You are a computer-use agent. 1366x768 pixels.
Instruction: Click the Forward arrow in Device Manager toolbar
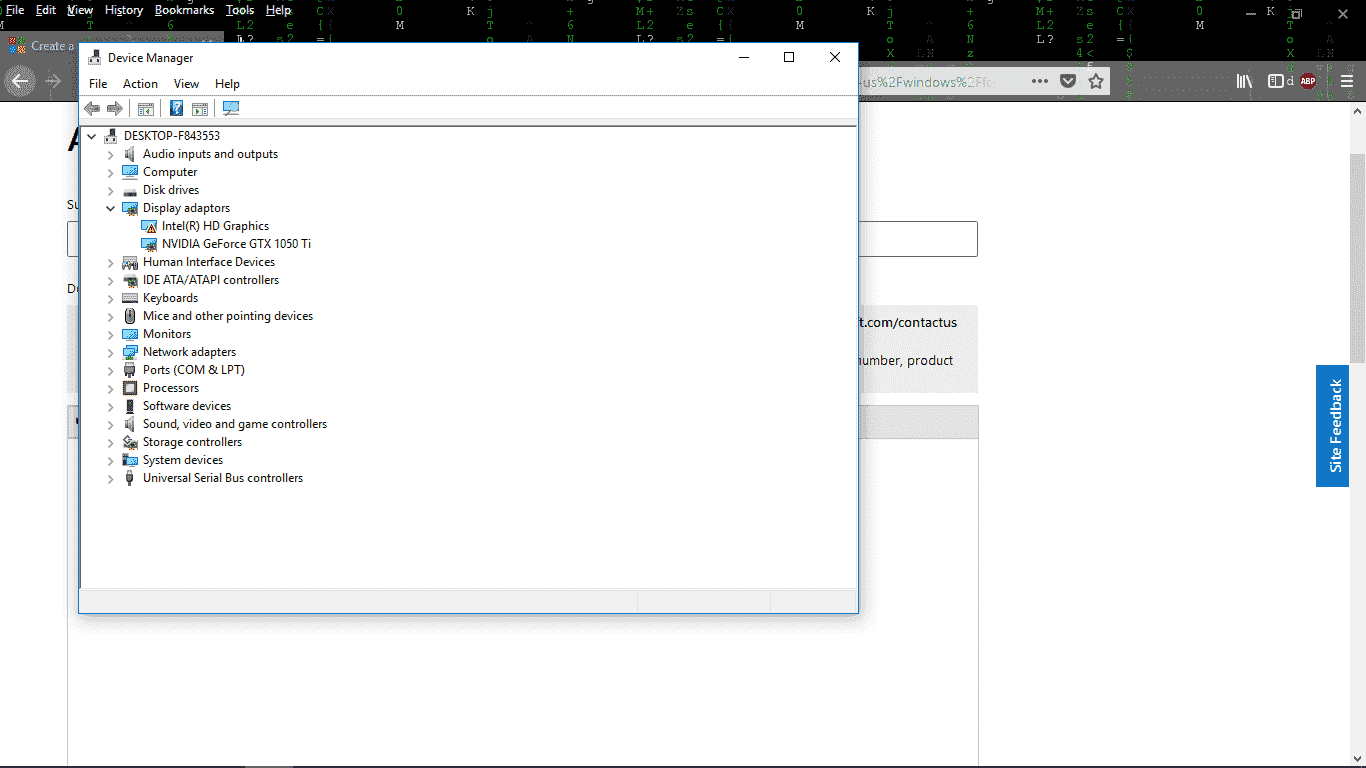click(x=115, y=108)
